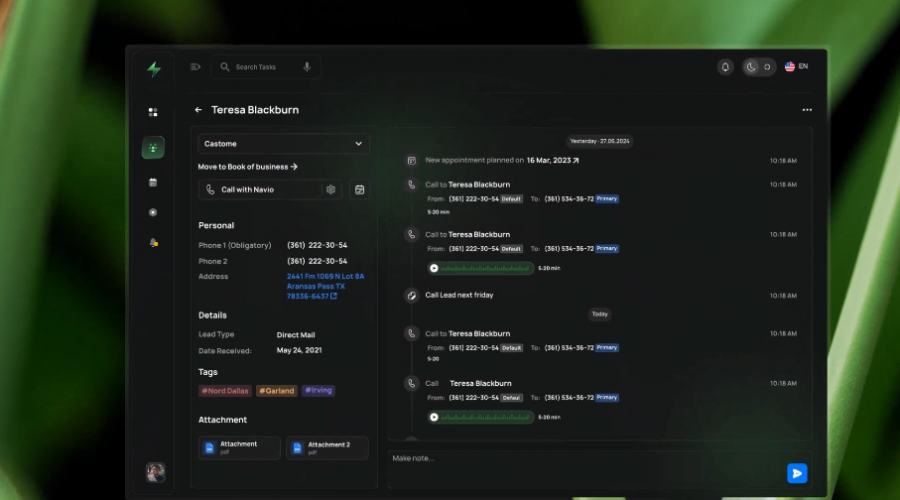Click the Tags section heading
The width and height of the screenshot is (900, 500).
click(208, 372)
